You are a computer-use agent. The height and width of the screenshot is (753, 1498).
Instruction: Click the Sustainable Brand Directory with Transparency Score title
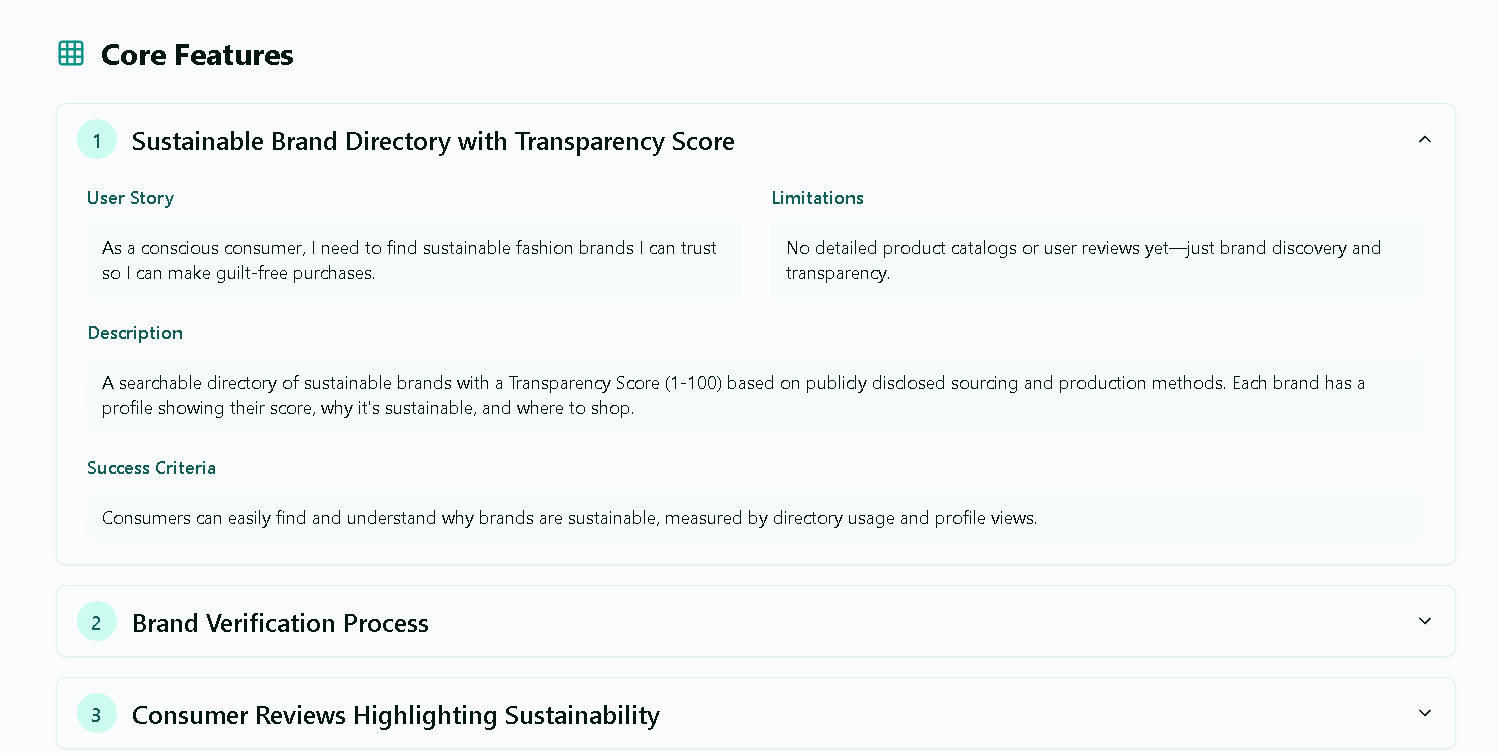point(433,141)
